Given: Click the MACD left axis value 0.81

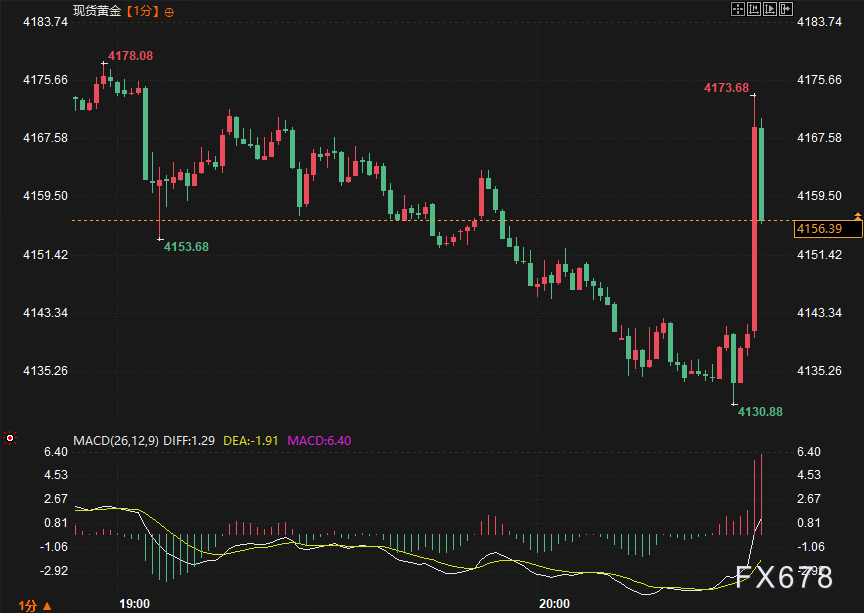Looking at the screenshot, I should click(x=56, y=523).
